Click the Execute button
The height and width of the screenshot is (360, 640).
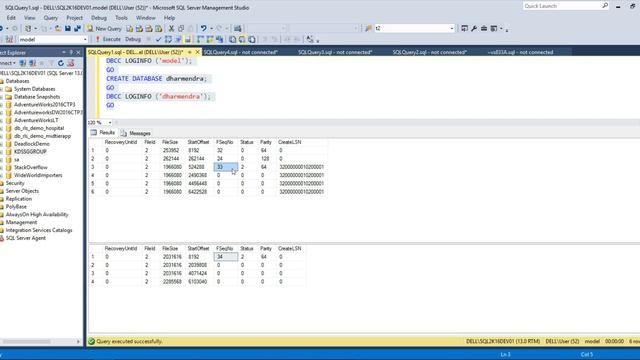tap(108, 40)
